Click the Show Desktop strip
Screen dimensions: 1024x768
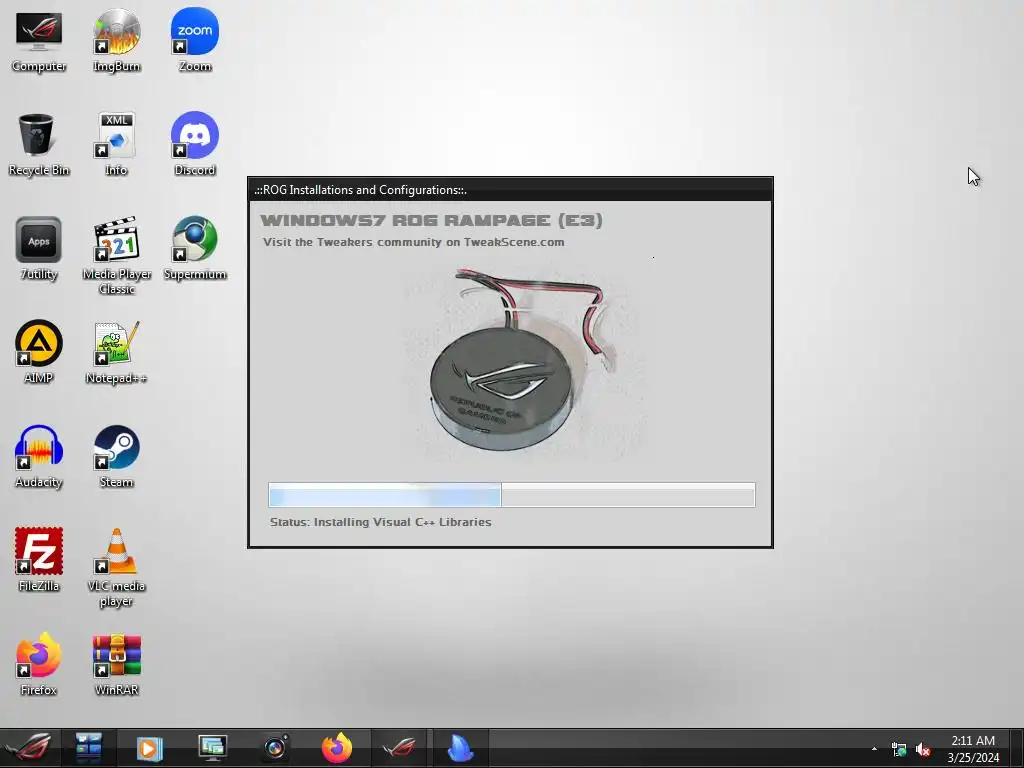click(1017, 748)
